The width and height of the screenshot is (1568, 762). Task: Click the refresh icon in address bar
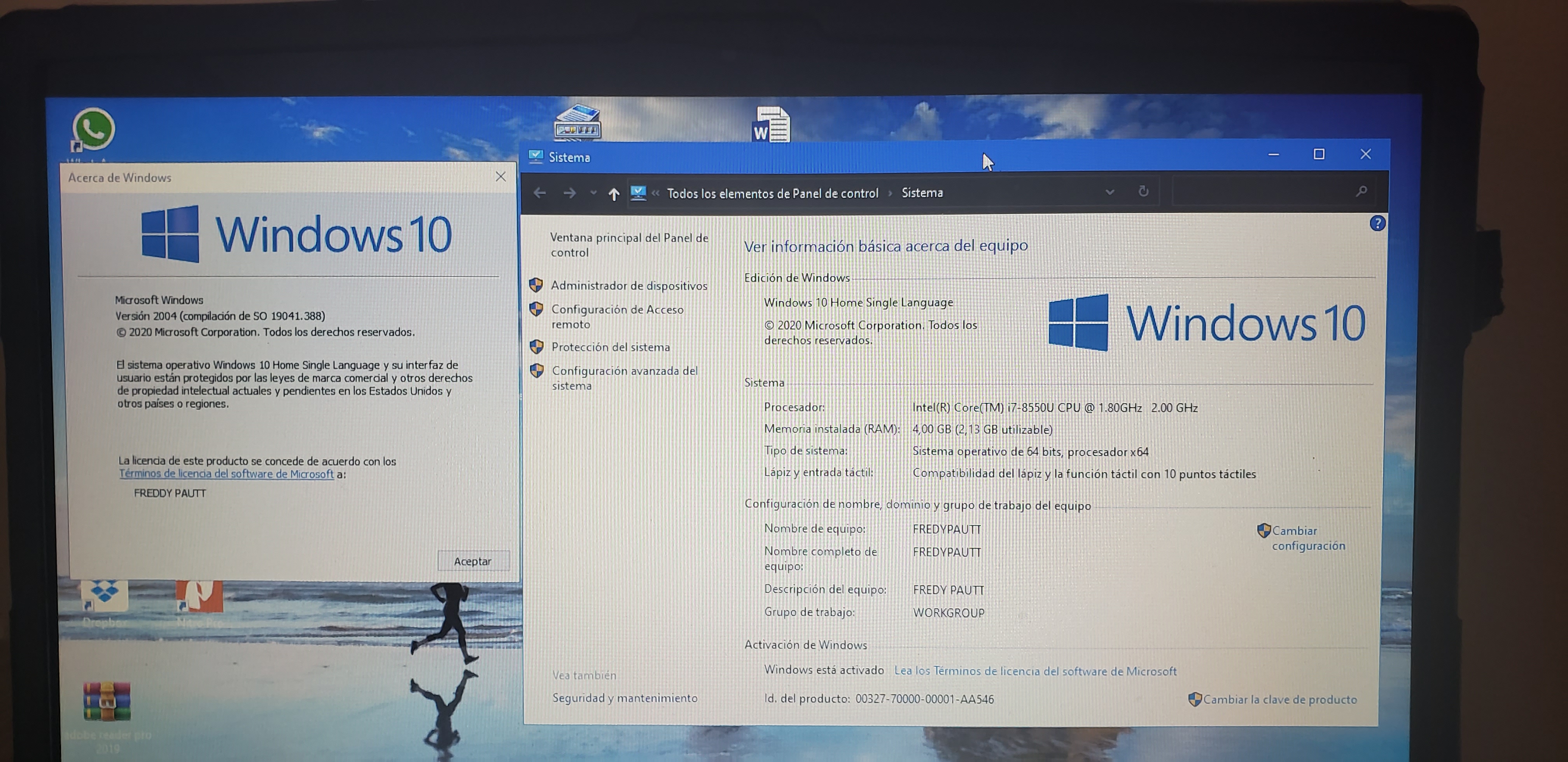point(1143,192)
